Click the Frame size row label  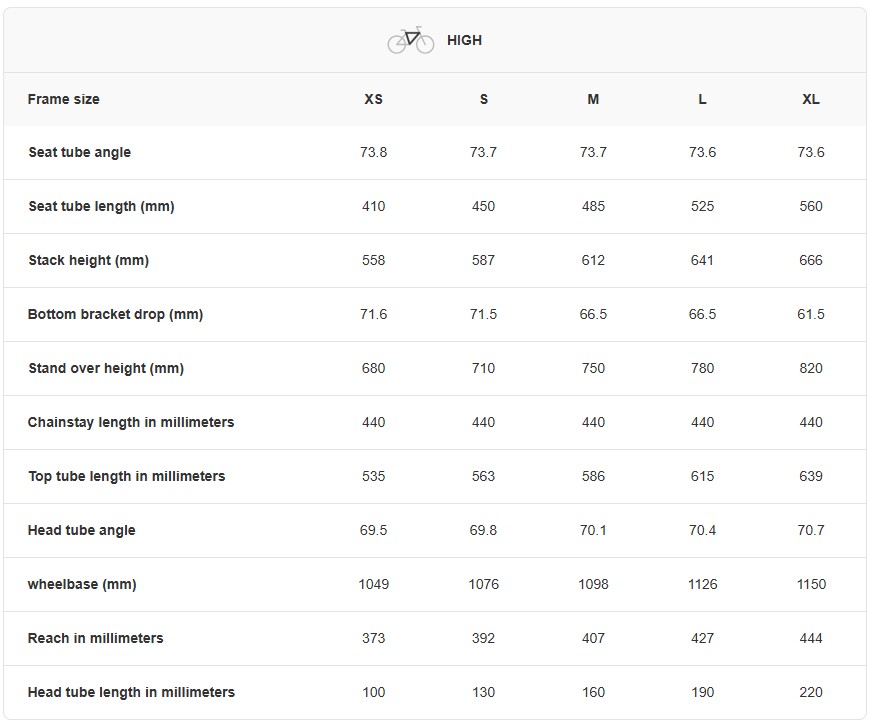(64, 99)
